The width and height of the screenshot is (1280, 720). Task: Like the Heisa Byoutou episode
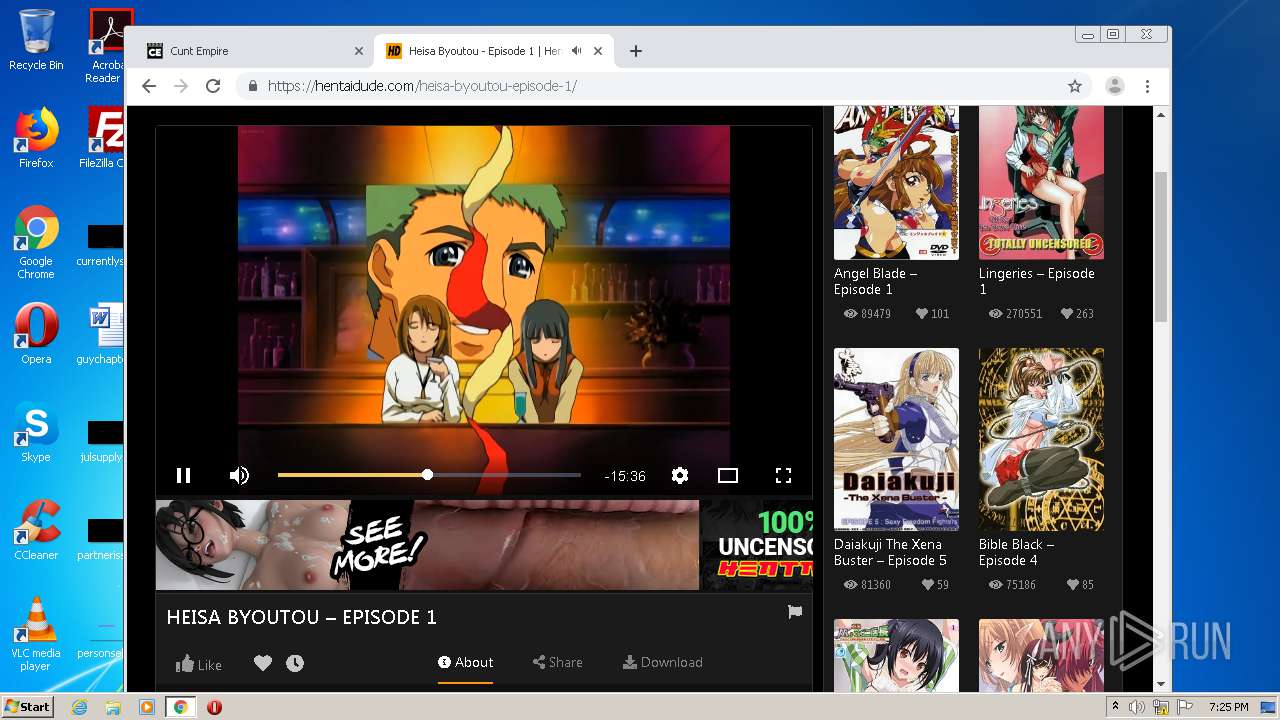198,664
